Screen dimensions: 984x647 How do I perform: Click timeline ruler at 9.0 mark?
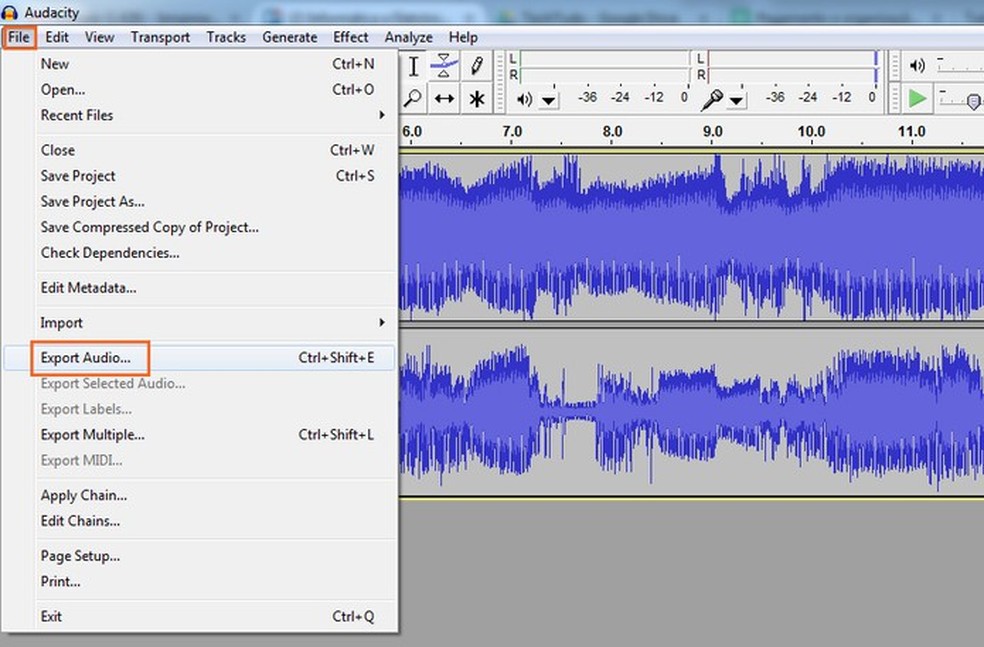click(712, 133)
